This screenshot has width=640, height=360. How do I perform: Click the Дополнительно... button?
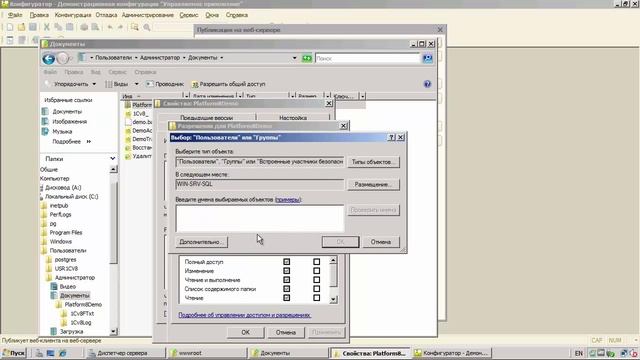pyautogui.click(x=202, y=242)
